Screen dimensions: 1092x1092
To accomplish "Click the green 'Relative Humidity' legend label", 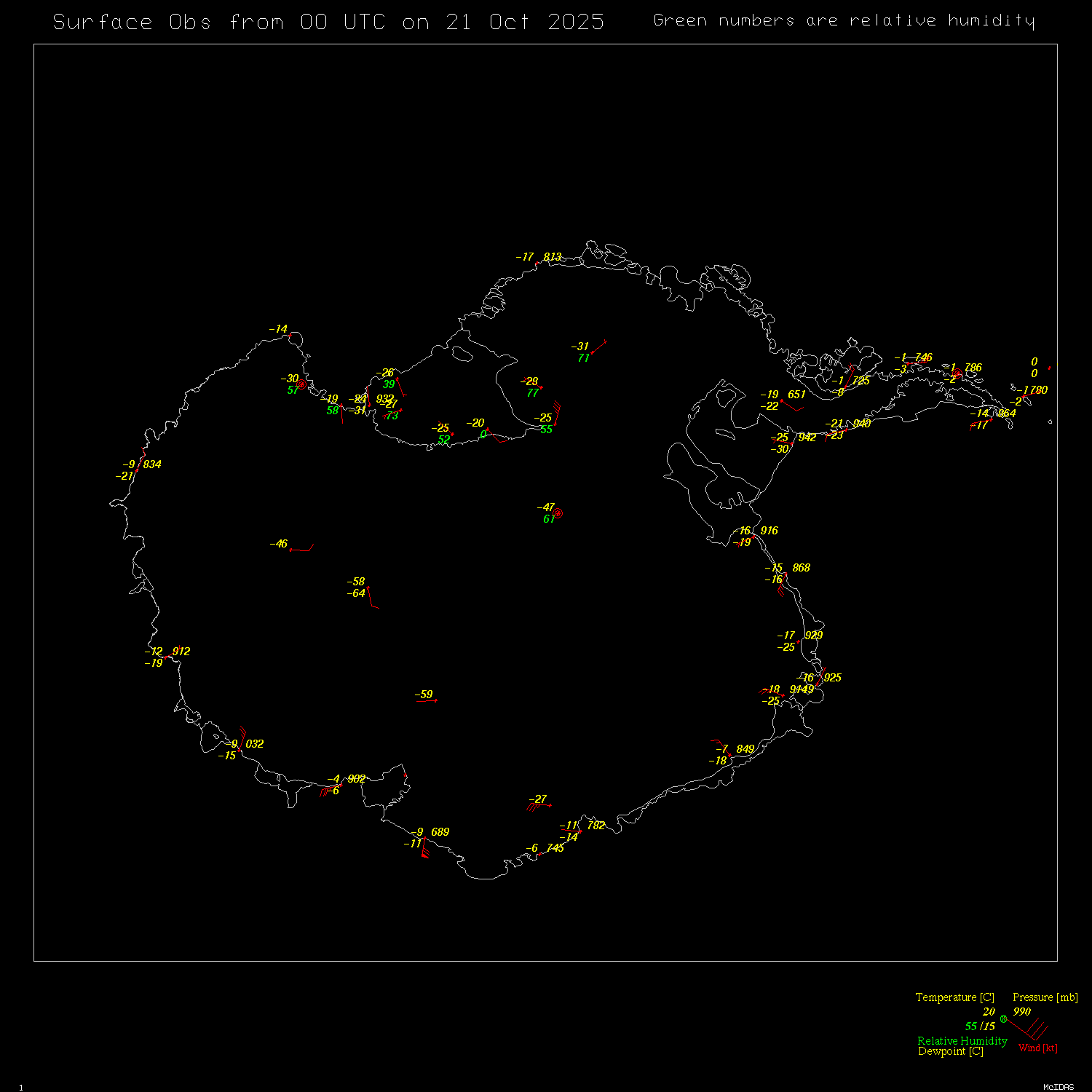I will click(x=962, y=1041).
